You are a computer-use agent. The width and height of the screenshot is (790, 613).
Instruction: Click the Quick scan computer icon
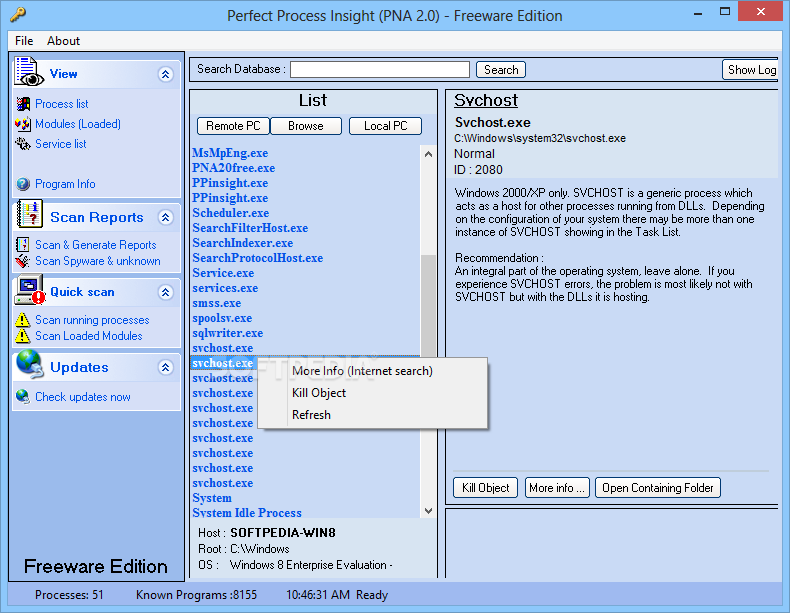(x=30, y=290)
